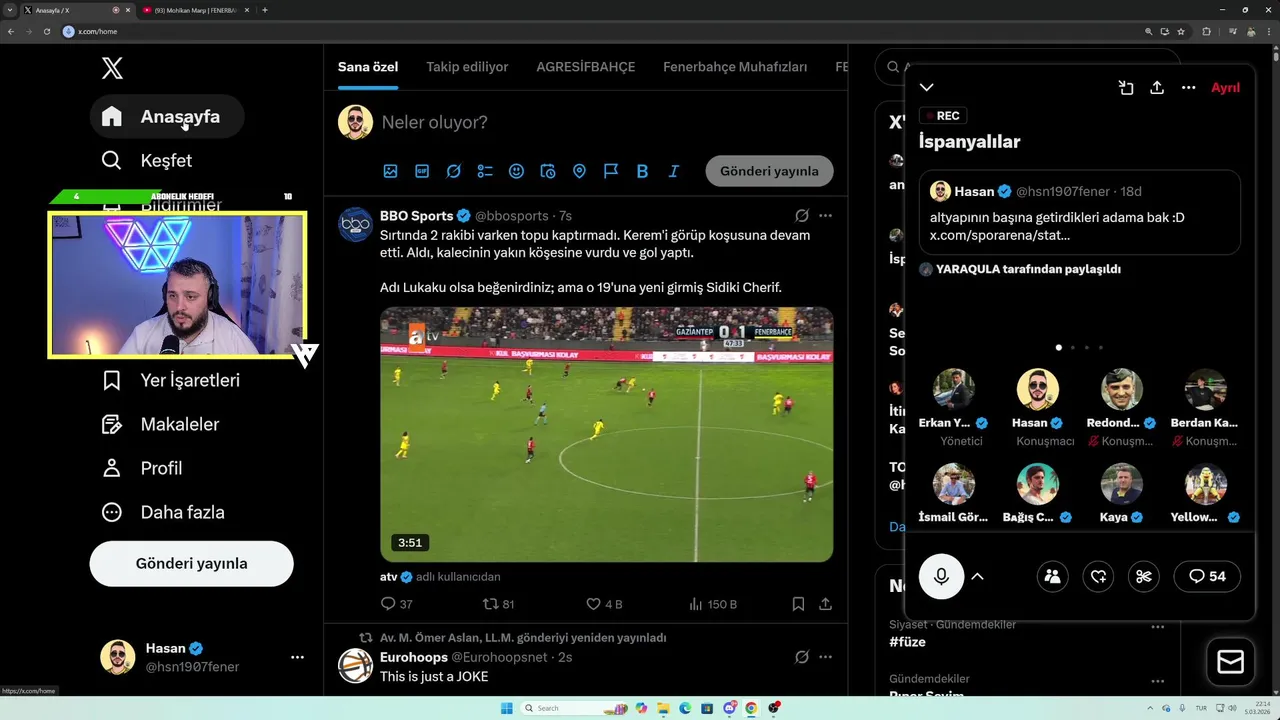Open Chrome tab search dropdown

point(9,10)
